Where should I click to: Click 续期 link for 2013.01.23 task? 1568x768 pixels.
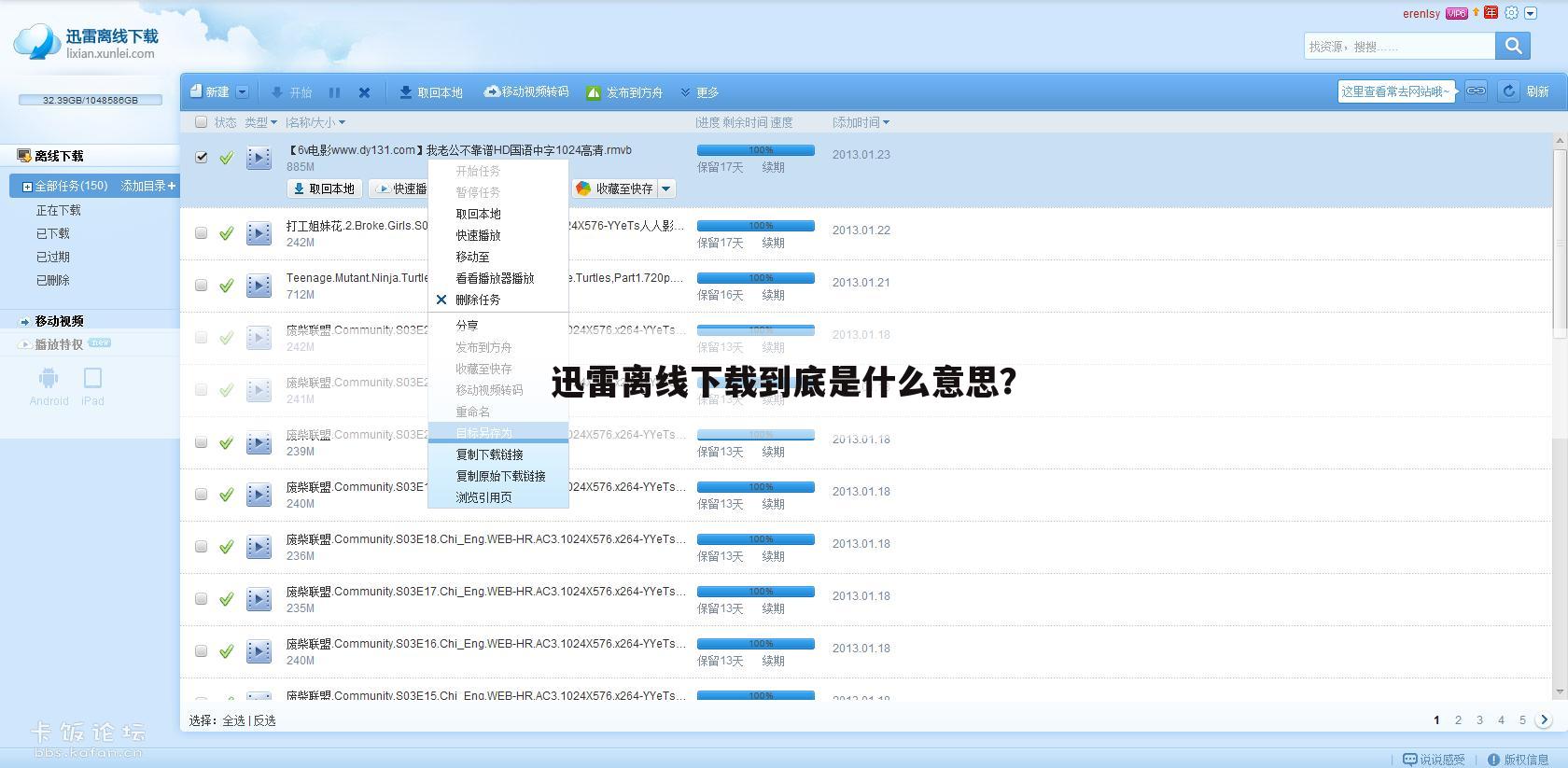point(773,168)
